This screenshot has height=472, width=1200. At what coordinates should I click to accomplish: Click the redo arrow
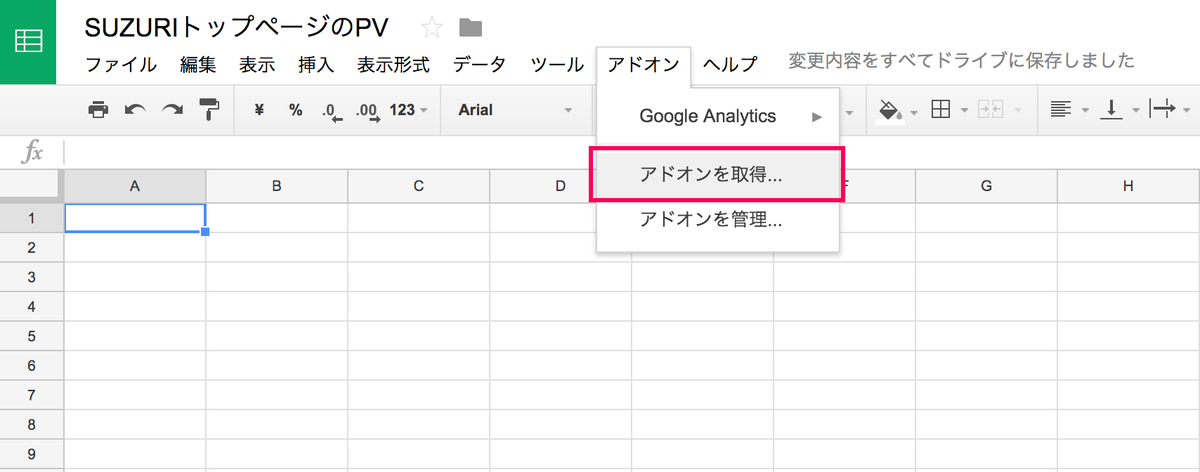point(172,110)
